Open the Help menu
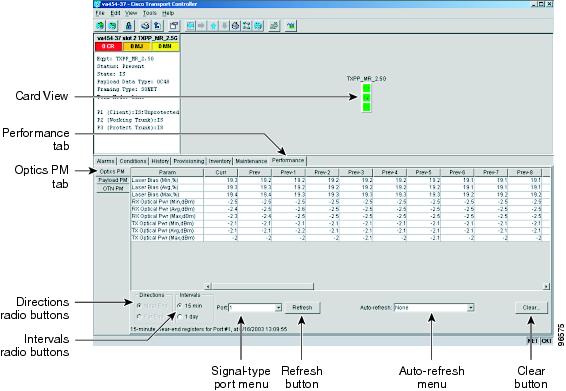Image resolution: width=566 pixels, height=391 pixels. (168, 13)
